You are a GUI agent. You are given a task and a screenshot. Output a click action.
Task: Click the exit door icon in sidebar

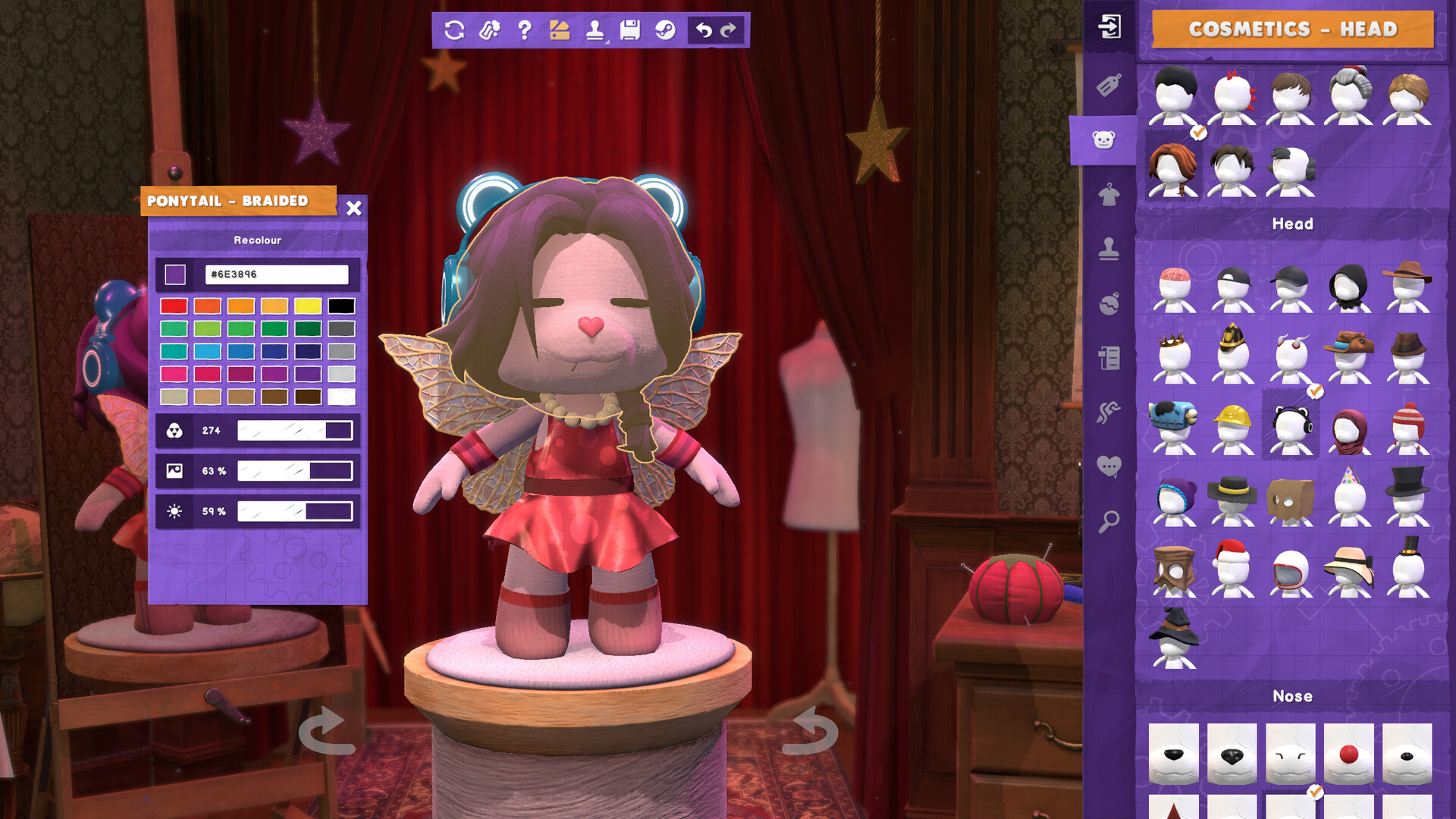pyautogui.click(x=1109, y=27)
